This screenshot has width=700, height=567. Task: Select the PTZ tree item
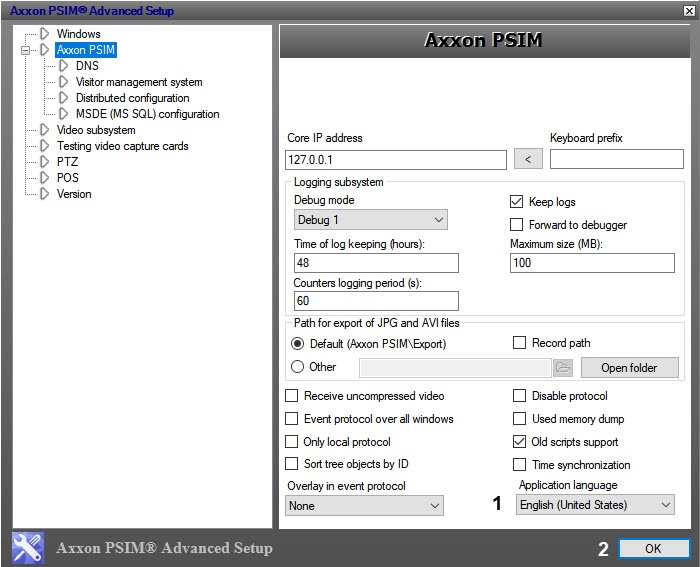click(x=67, y=162)
